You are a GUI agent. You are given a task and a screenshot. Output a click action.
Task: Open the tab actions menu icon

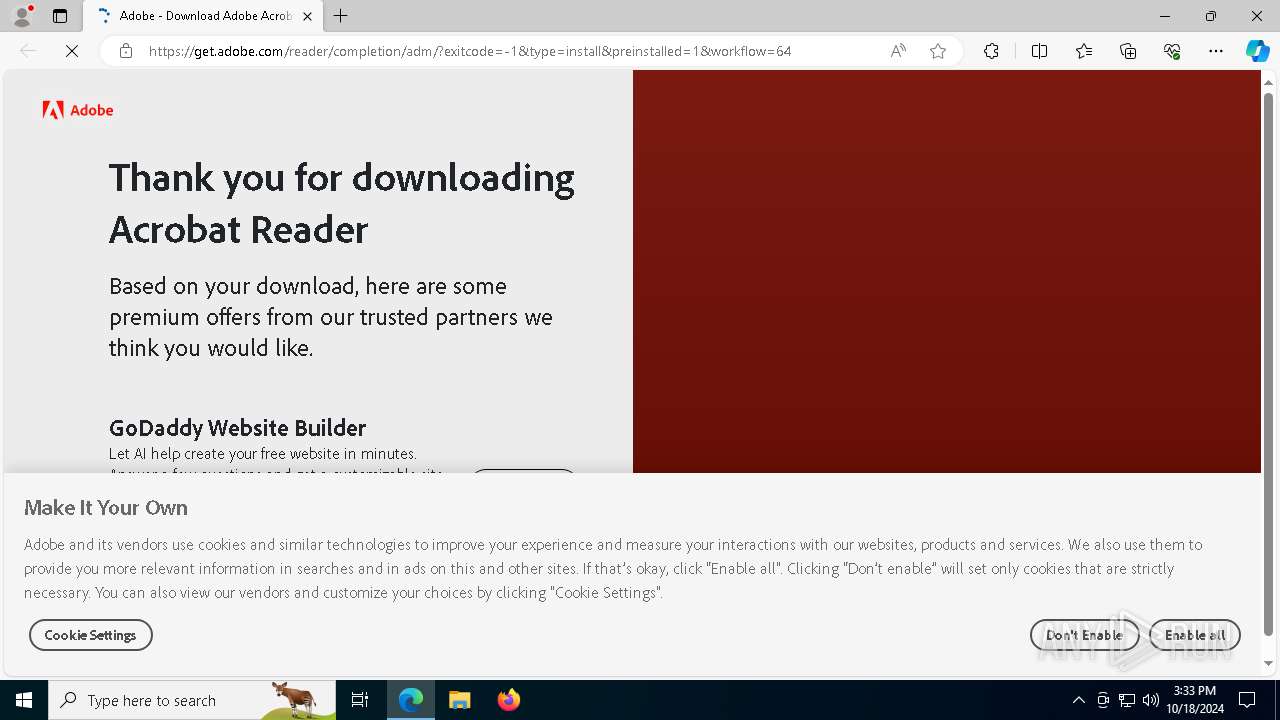[60, 16]
